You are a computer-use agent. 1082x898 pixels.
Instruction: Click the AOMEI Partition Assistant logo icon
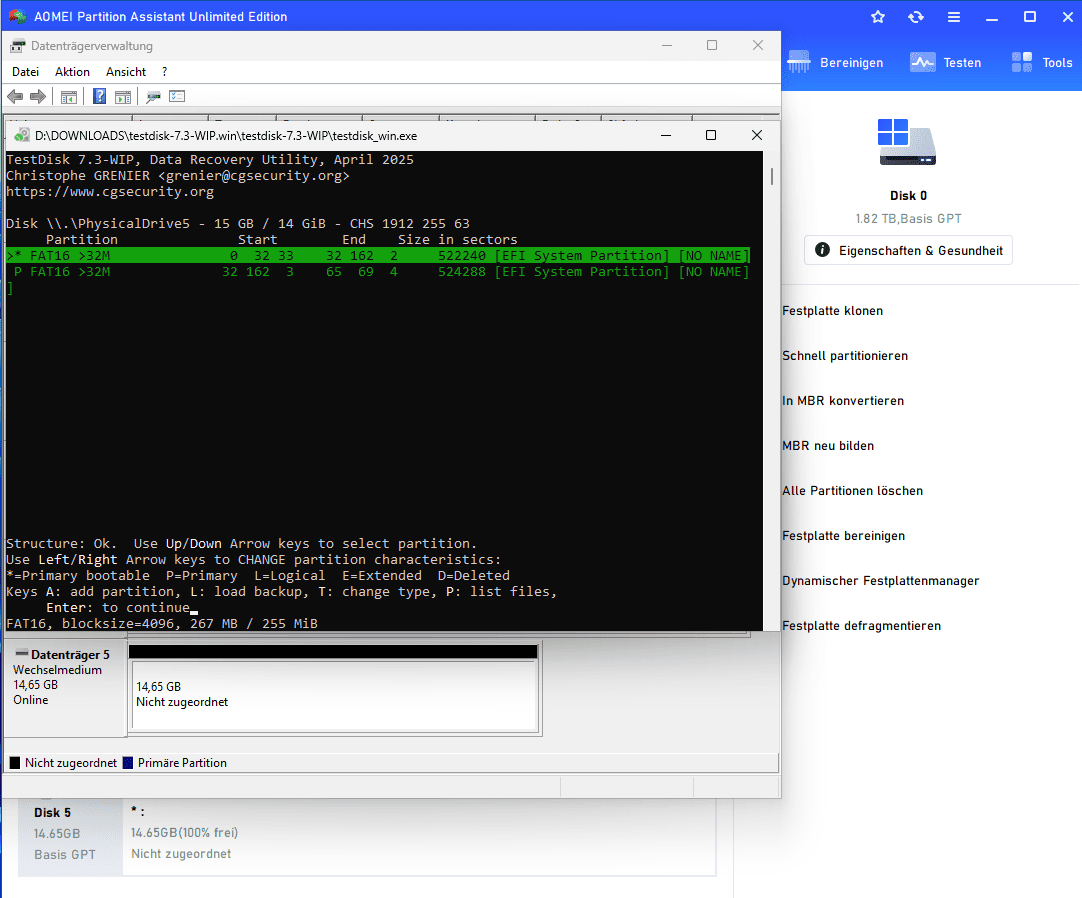[x=17, y=17]
